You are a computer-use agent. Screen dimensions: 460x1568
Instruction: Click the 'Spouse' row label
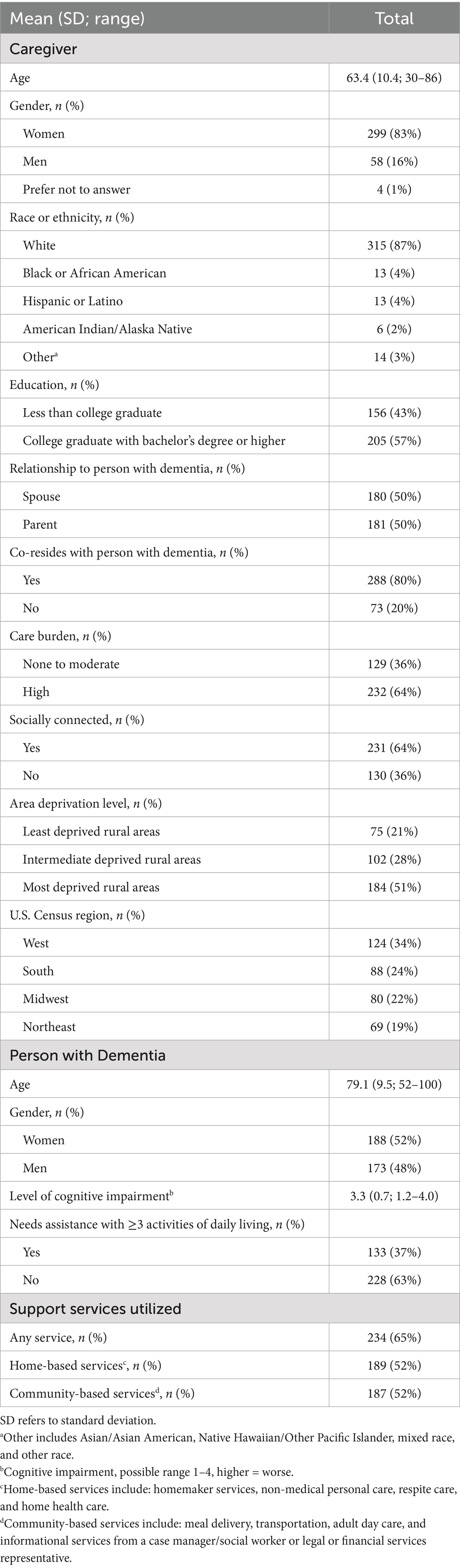(41, 497)
